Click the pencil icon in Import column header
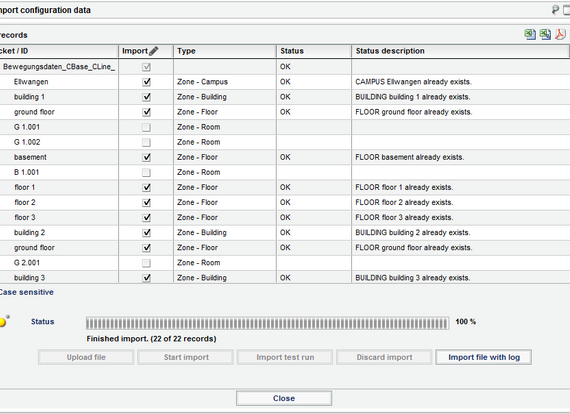Image resolution: width=570 pixels, height=414 pixels. coord(154,51)
